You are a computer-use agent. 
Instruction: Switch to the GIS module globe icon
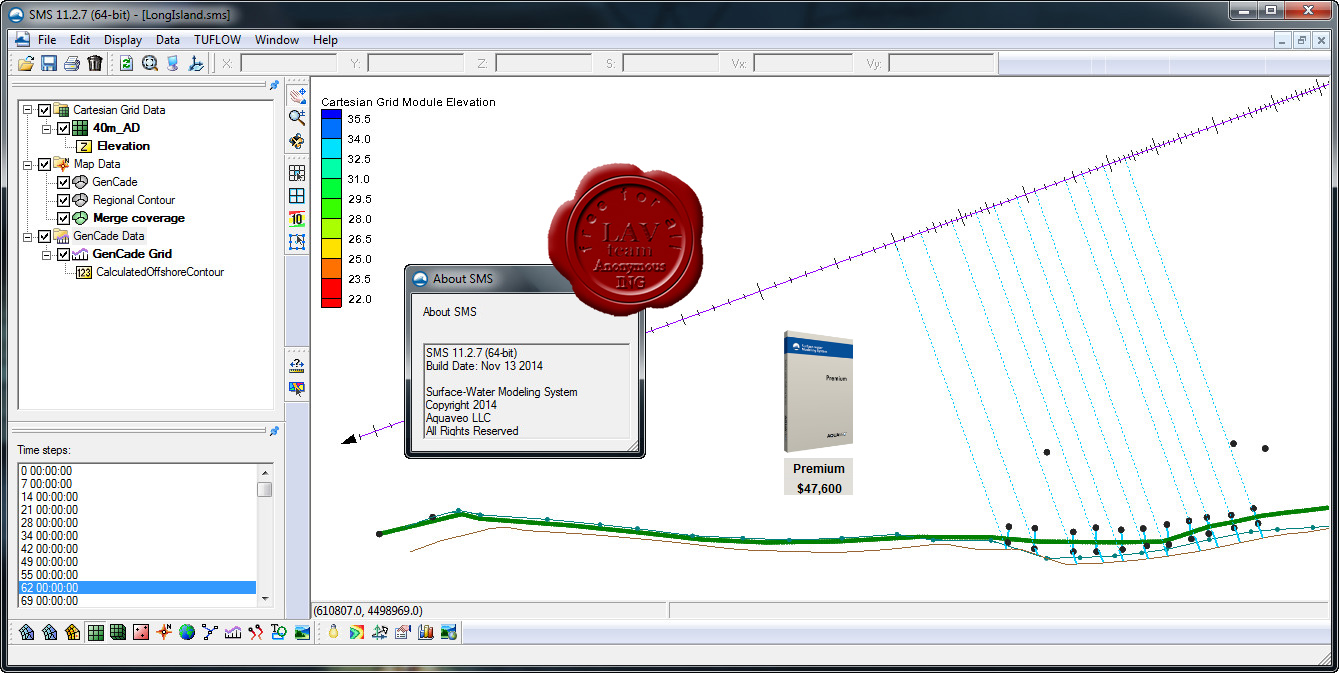pyautogui.click(x=187, y=632)
